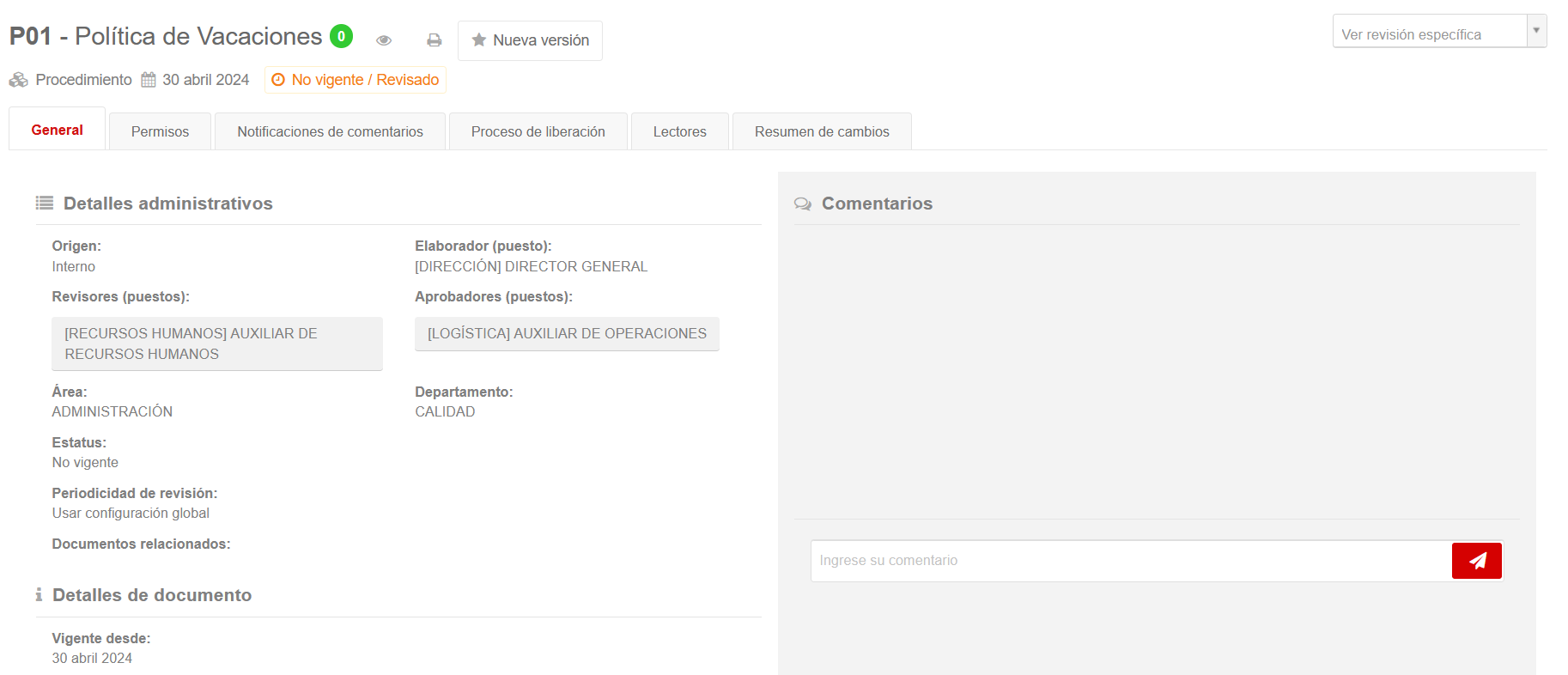Click the No vigente / Revisado status badge
The height and width of the screenshot is (675, 1568).
click(x=356, y=80)
